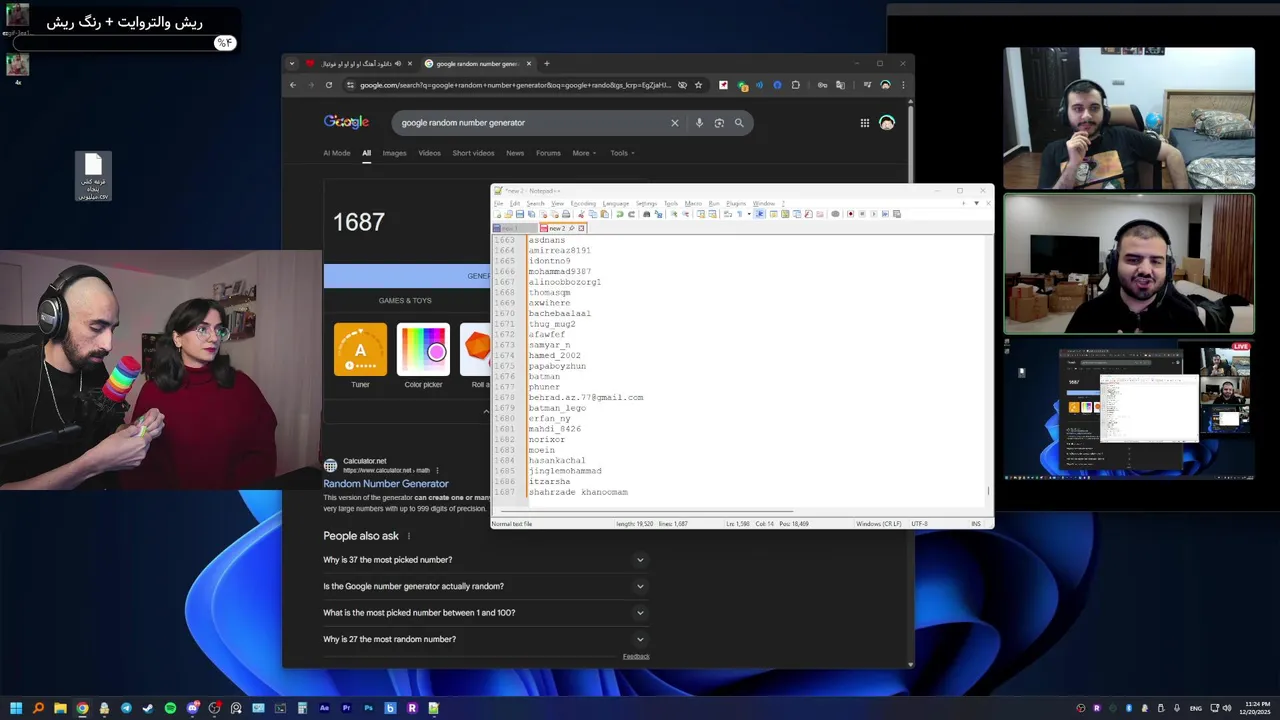Open new tab with plus button in Chrome

coord(546,64)
